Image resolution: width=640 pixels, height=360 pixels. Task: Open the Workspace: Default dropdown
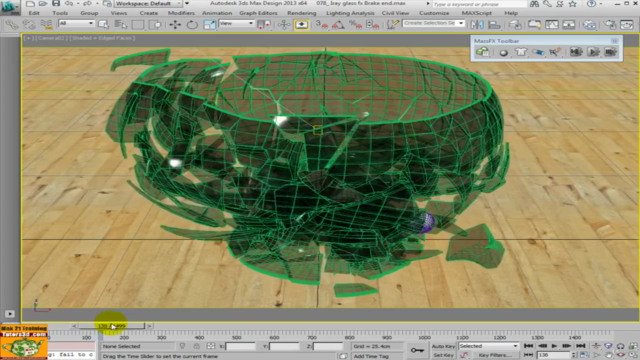pyautogui.click(x=148, y=4)
